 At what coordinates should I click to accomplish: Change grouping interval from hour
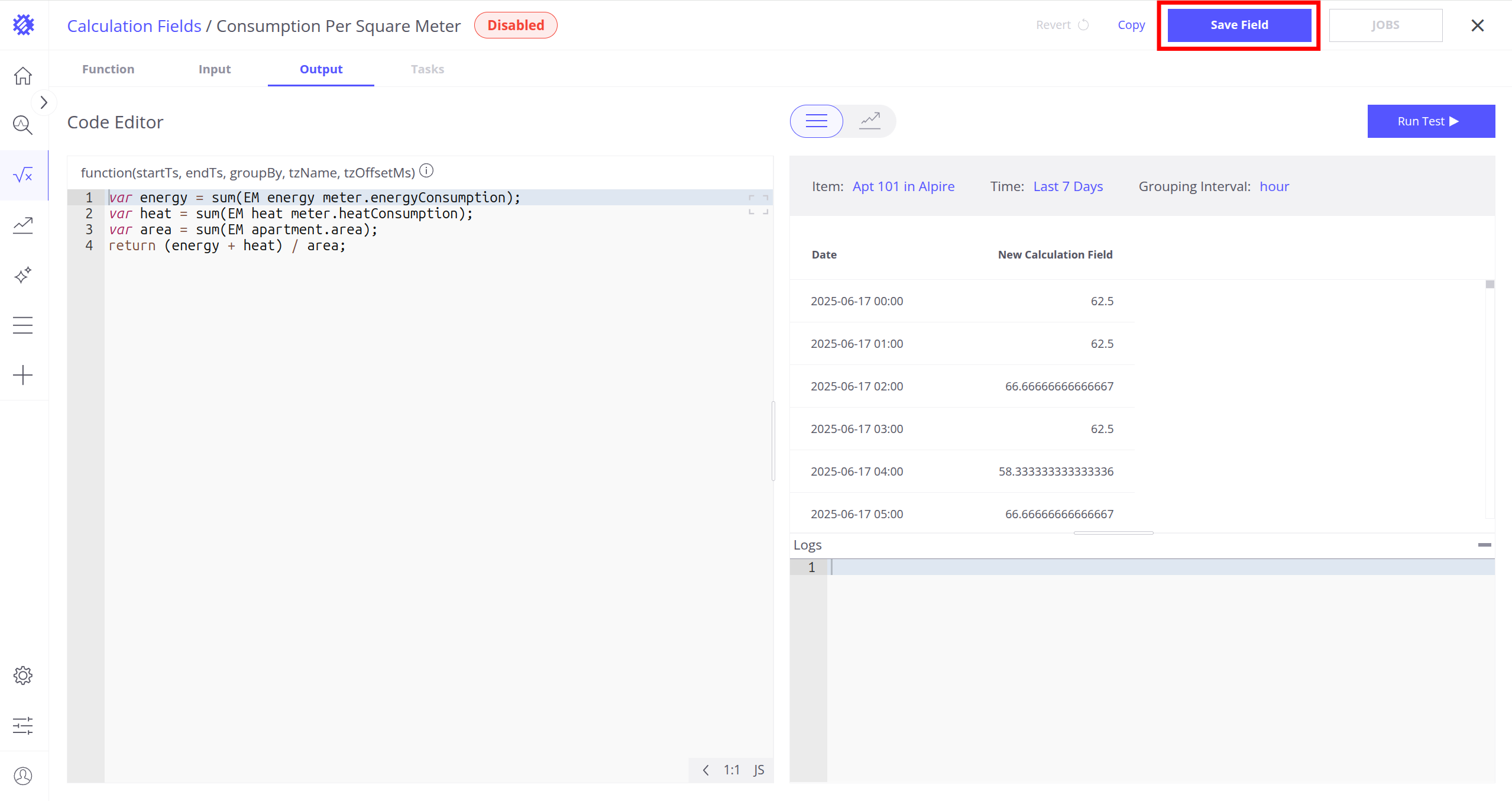[1274, 186]
